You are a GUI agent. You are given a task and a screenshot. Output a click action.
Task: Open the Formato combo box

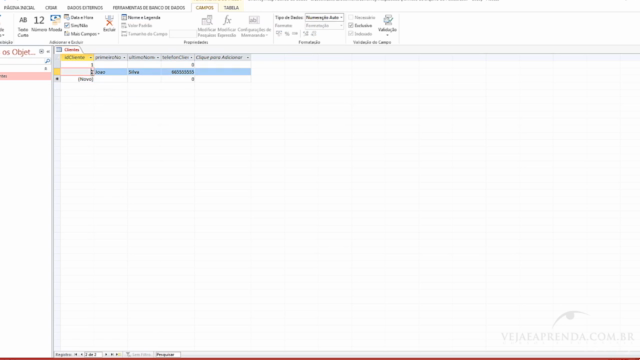[324, 26]
